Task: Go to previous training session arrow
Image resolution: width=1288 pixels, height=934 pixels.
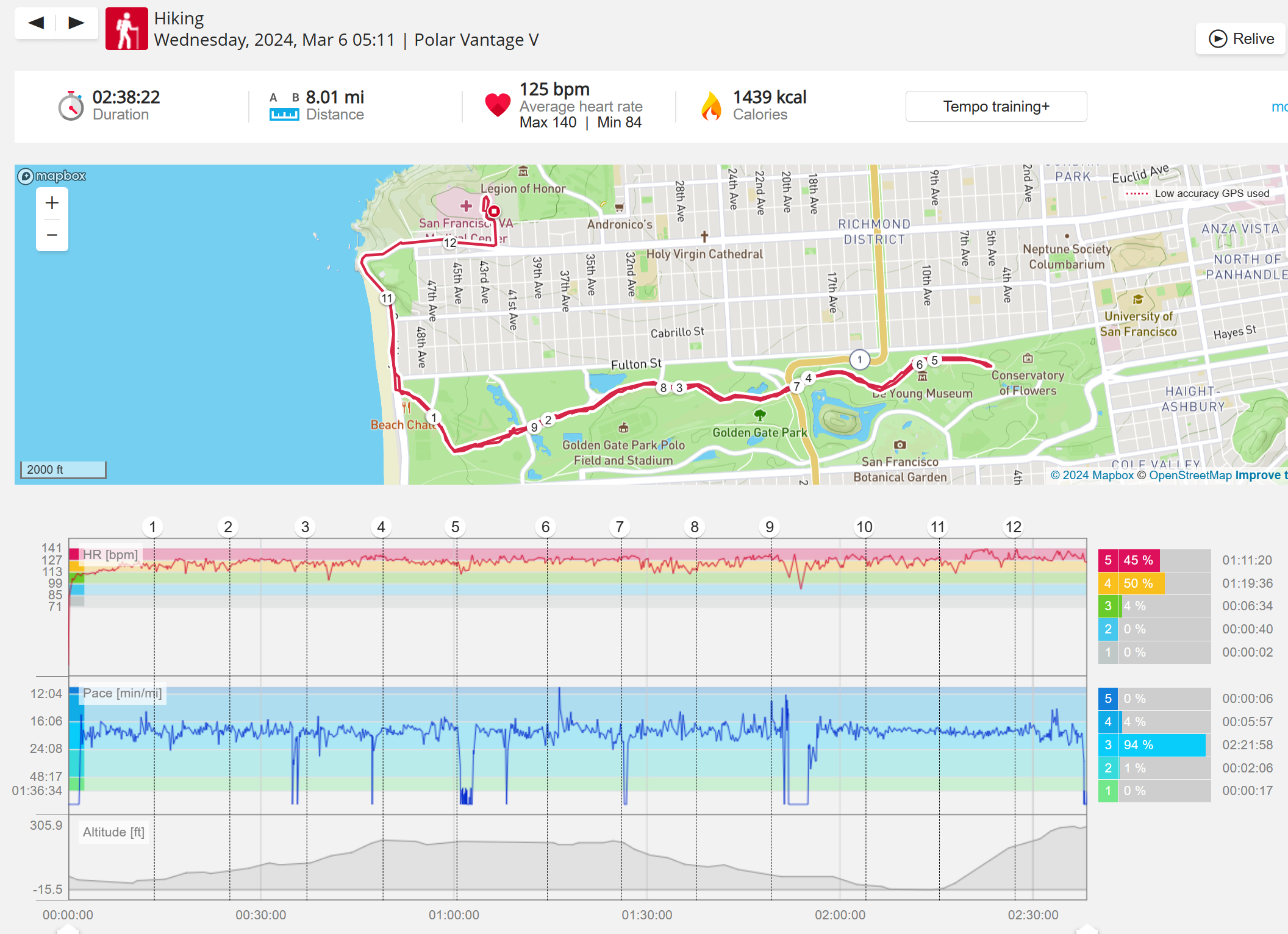Action: (37, 23)
